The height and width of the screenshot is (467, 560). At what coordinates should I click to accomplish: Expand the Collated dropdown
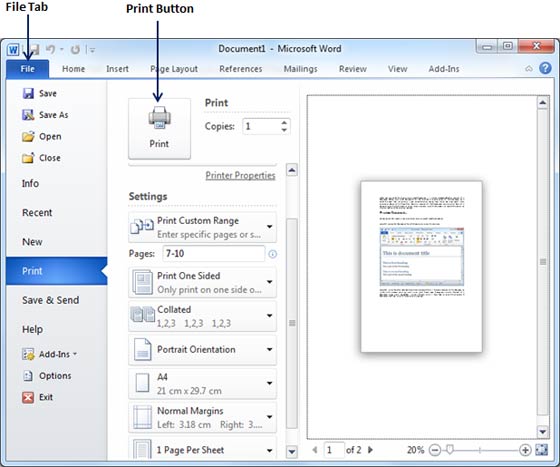click(x=202, y=316)
